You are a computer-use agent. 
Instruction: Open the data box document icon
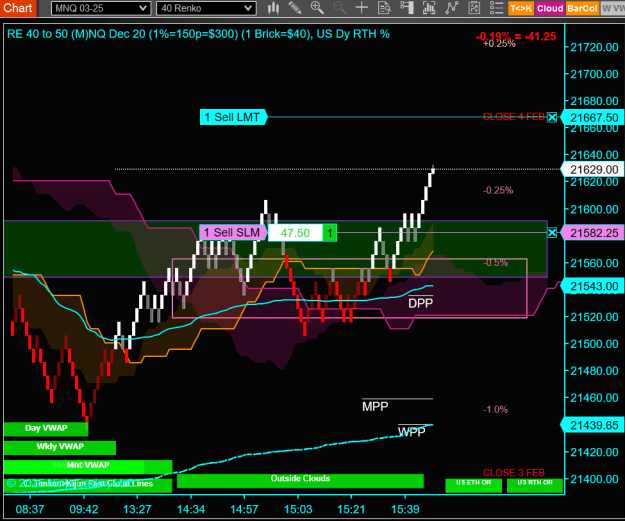384,8
